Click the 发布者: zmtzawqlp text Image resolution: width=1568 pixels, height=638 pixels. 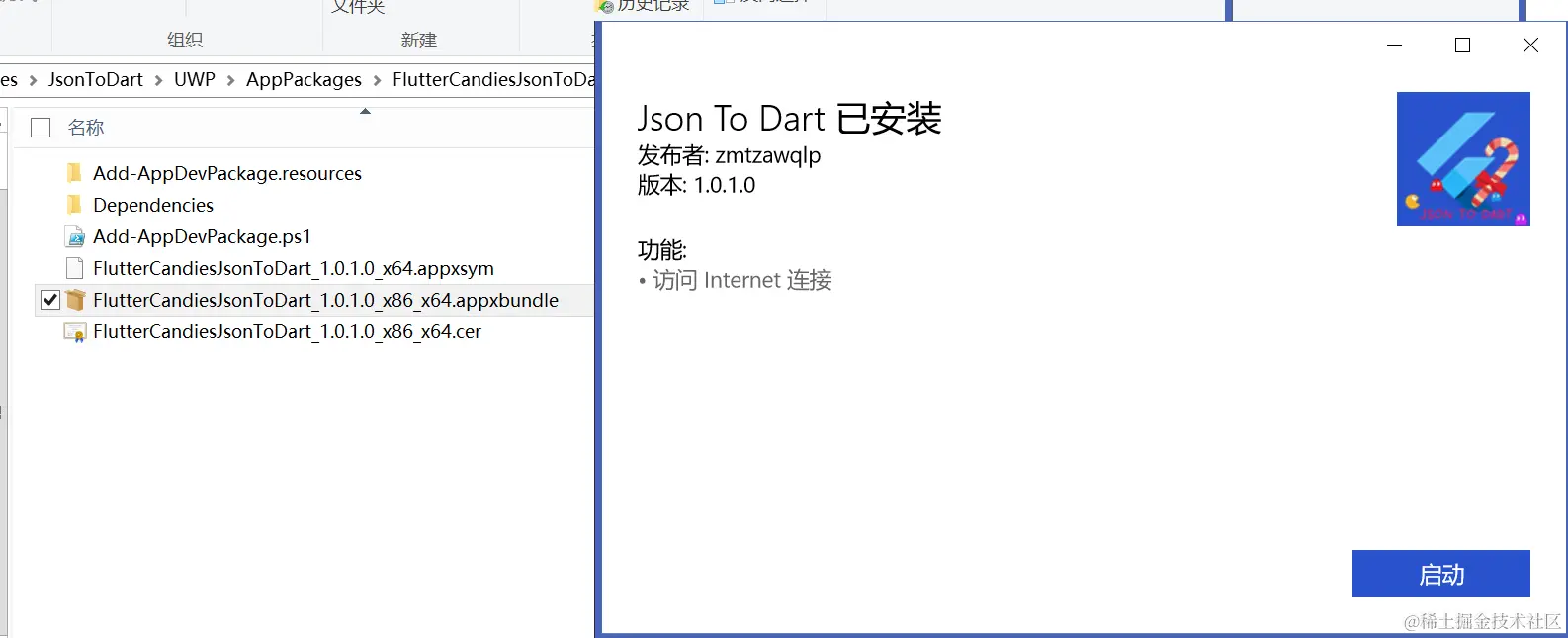(729, 155)
